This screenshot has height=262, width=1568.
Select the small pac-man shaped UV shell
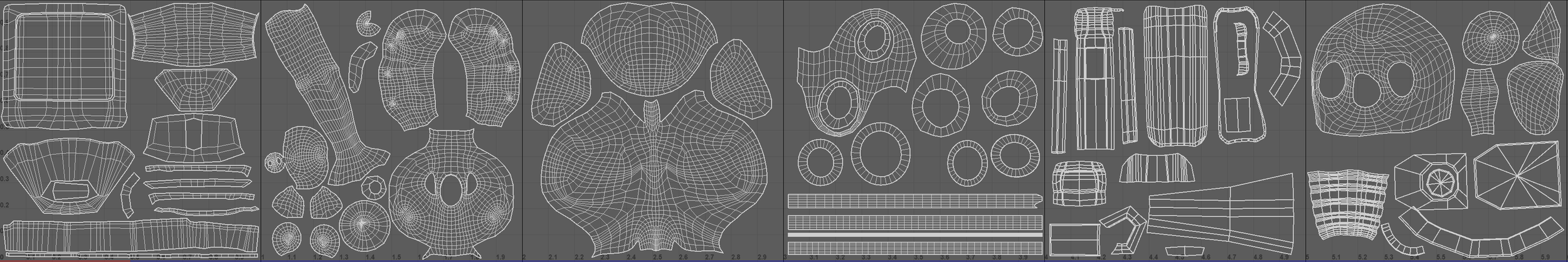pyautogui.click(x=368, y=23)
